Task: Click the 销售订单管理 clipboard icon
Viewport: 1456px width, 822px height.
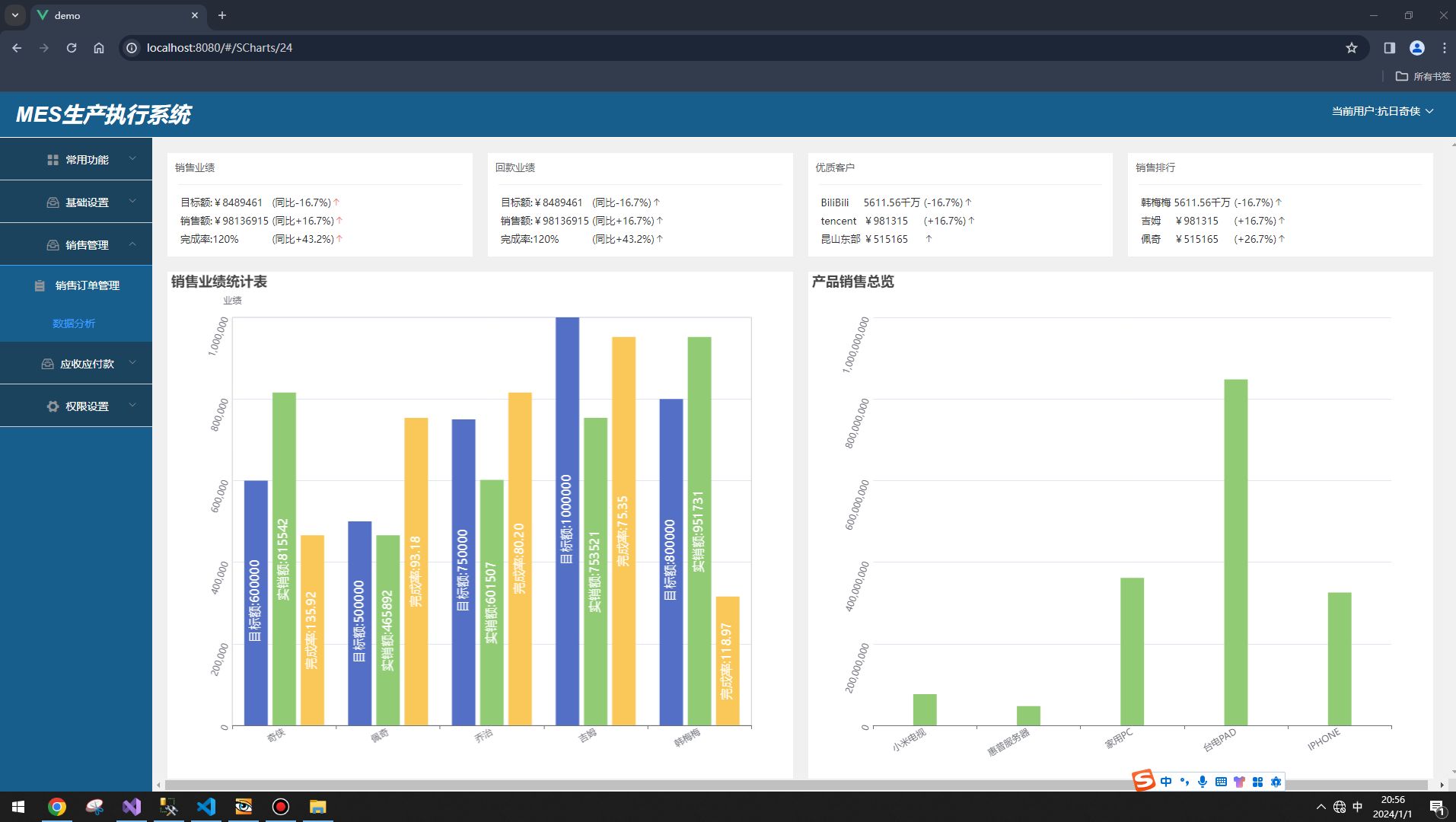Action: click(x=40, y=285)
